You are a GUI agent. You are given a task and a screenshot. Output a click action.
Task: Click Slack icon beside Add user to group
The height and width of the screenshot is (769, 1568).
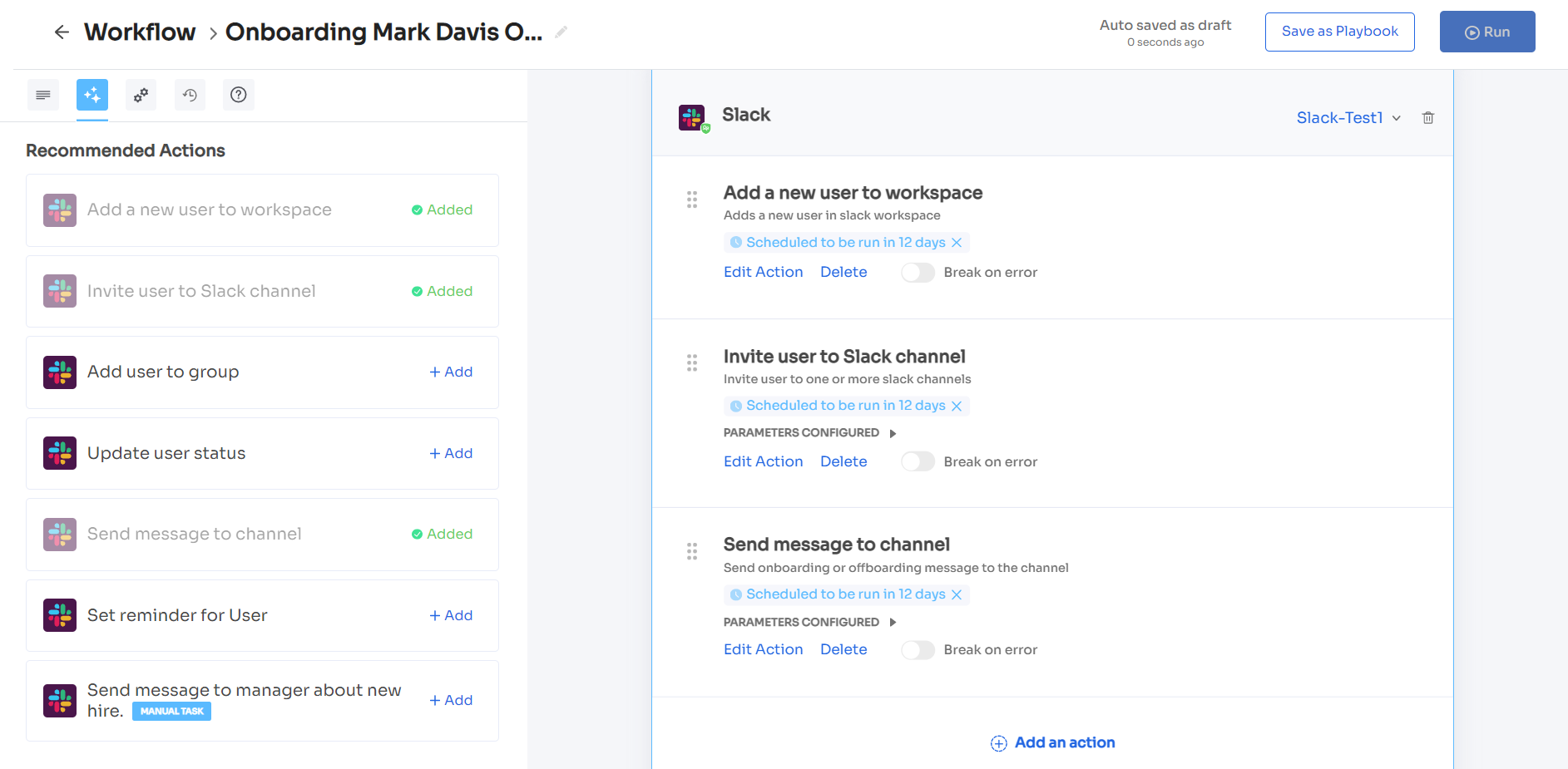click(x=60, y=372)
